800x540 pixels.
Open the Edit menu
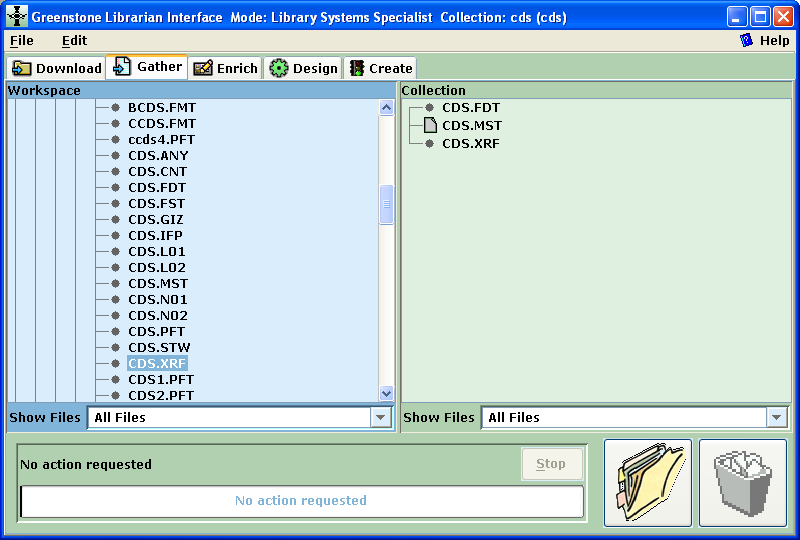[x=74, y=40]
